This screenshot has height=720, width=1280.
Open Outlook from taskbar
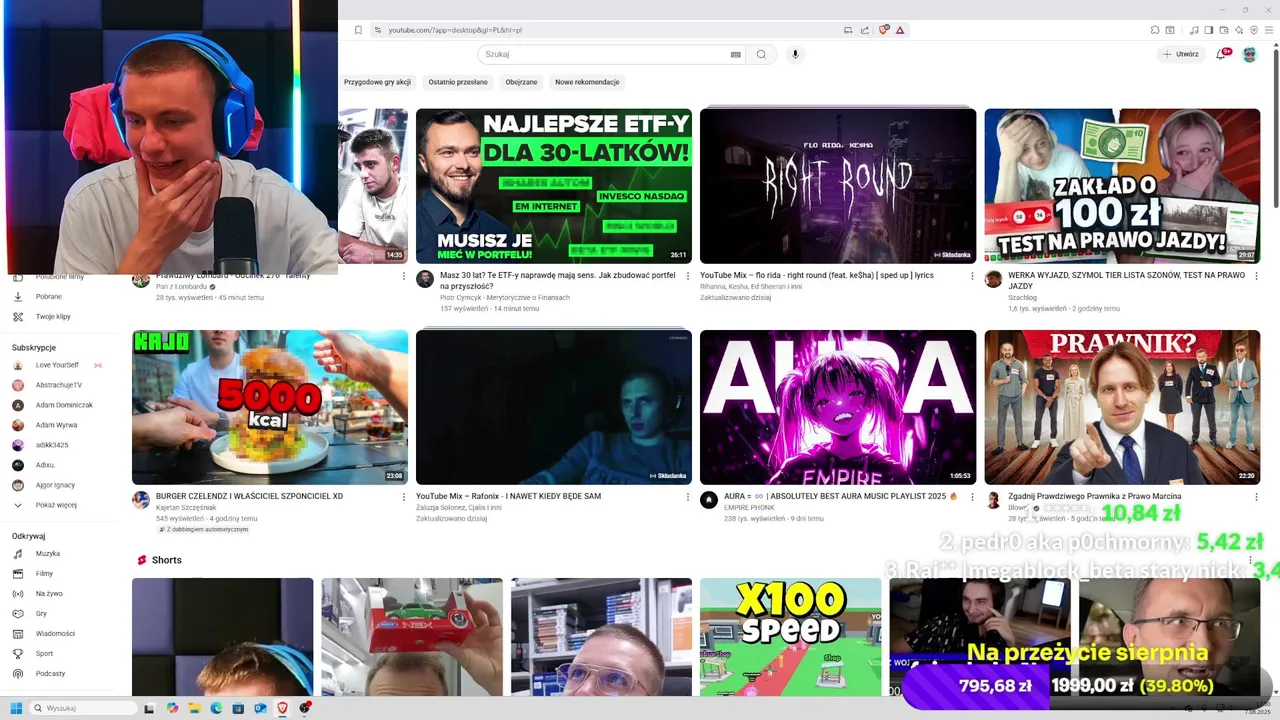pos(260,708)
